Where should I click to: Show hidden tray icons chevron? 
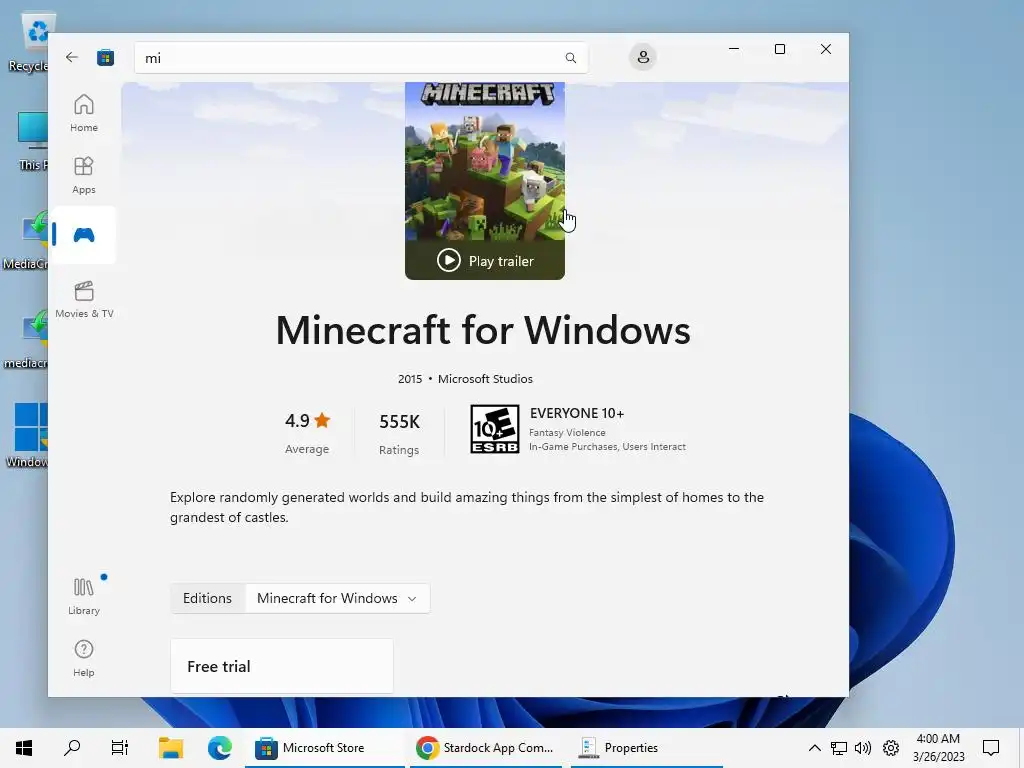tap(814, 748)
